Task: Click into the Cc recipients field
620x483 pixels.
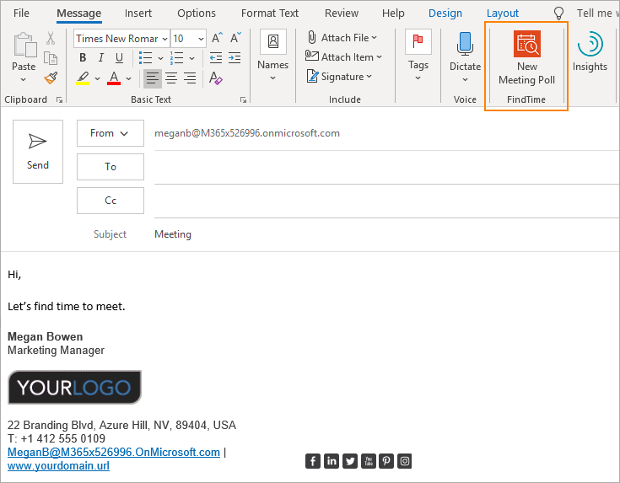Action: [386, 201]
